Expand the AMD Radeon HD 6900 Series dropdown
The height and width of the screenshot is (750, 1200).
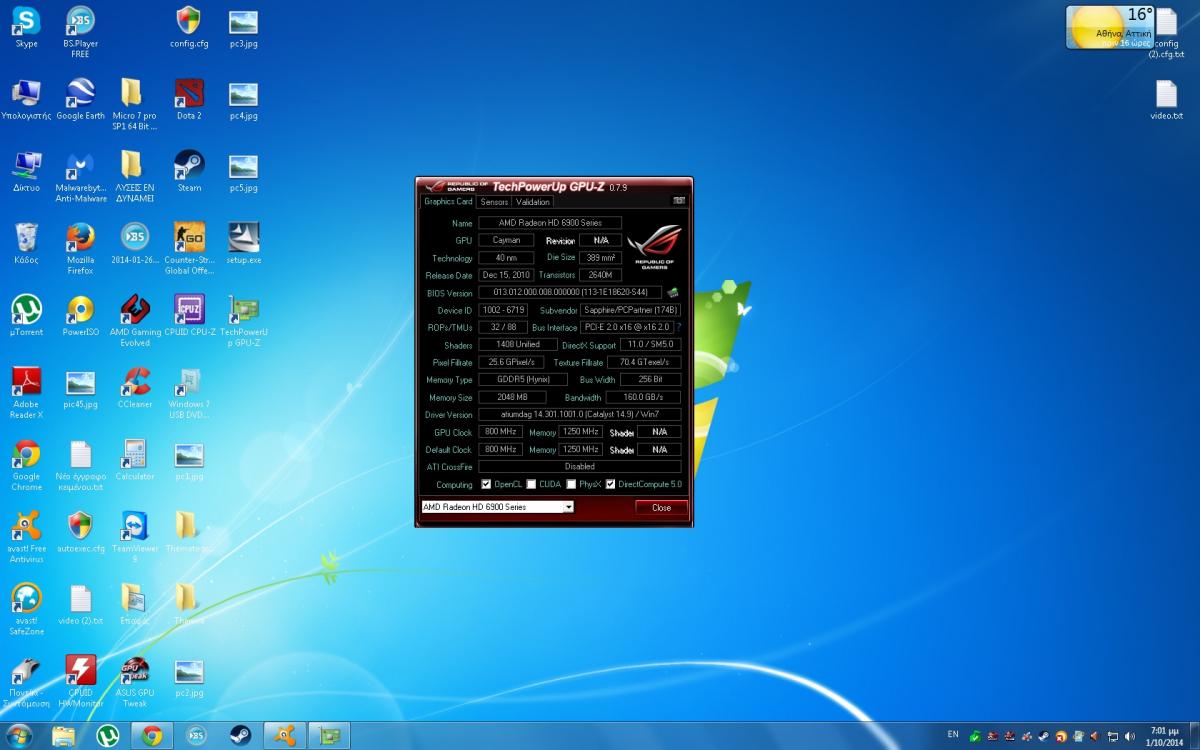pos(569,507)
